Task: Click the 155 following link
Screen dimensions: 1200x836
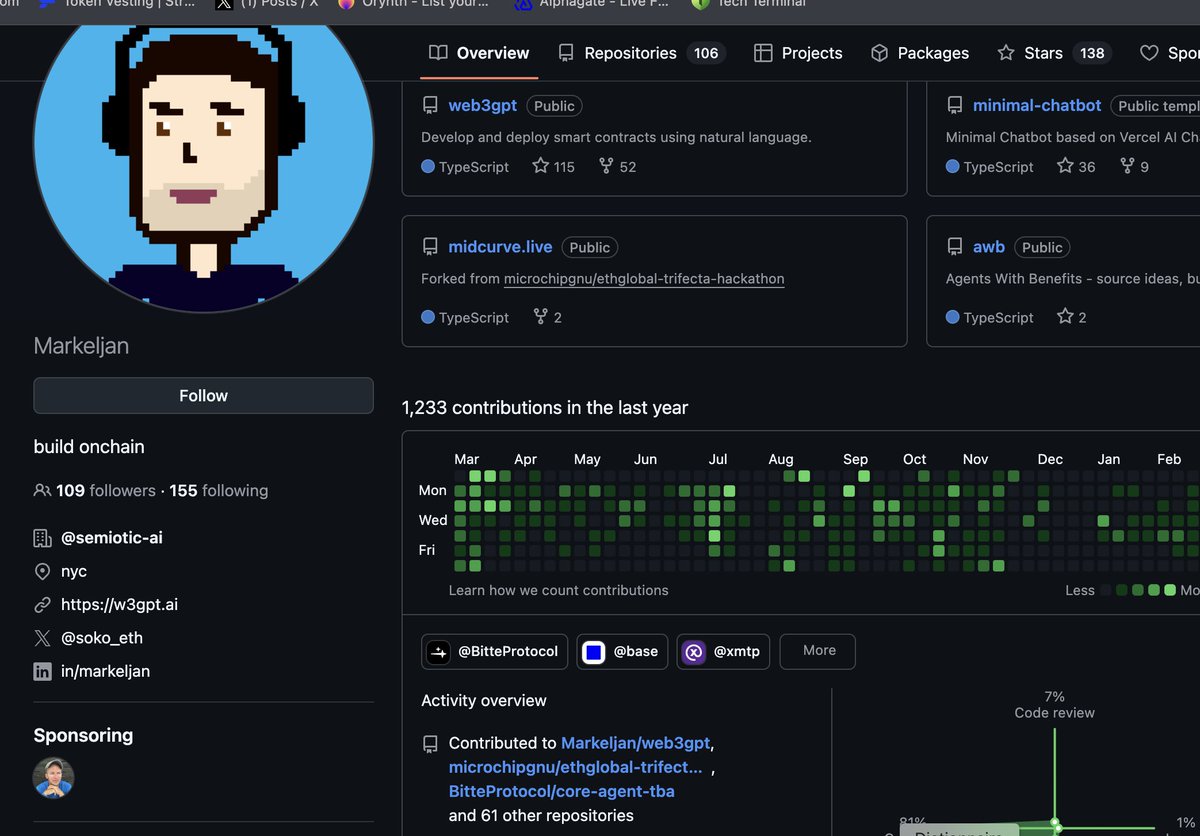Action: 219,490
